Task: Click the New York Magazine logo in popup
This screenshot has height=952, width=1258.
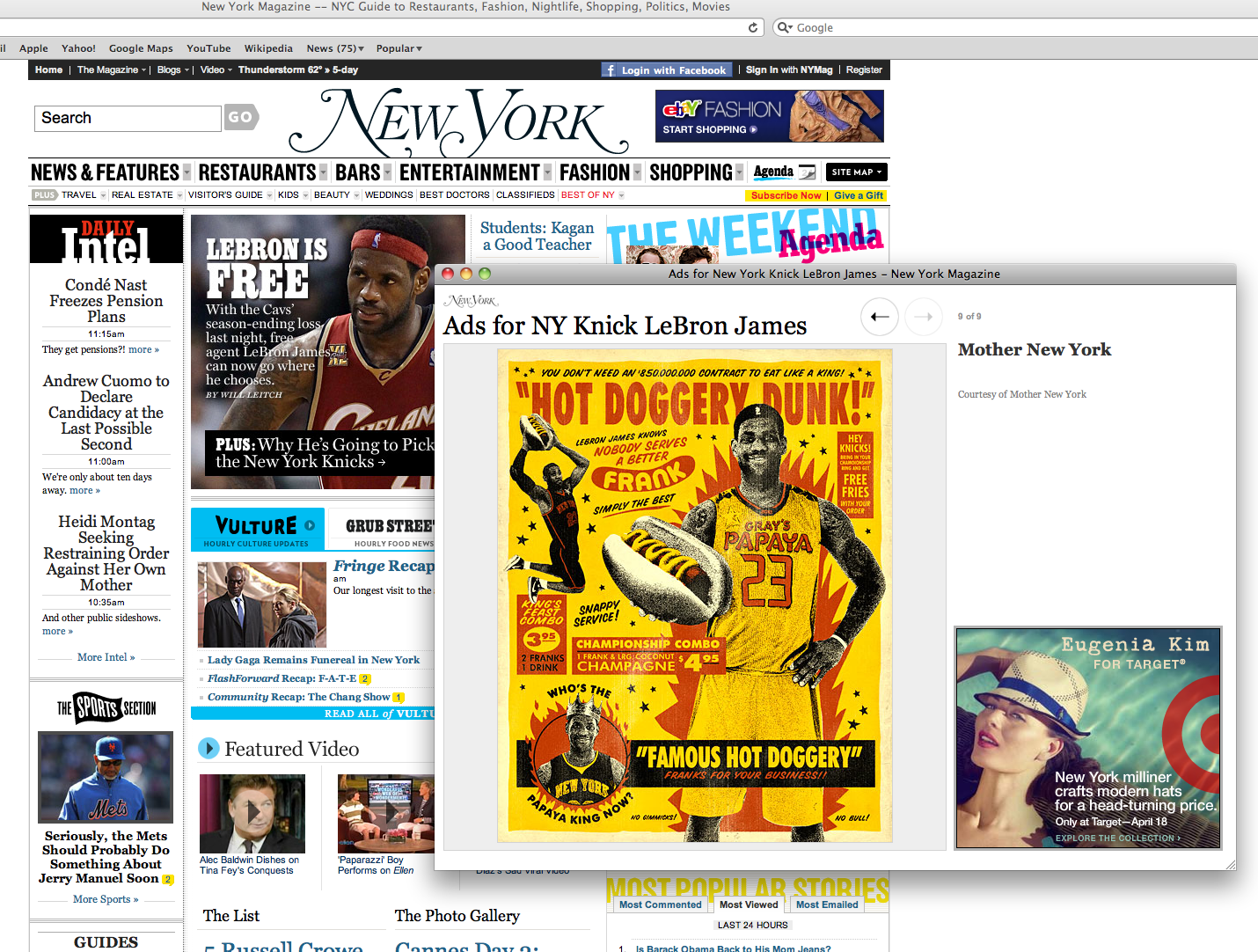Action: 471,301
